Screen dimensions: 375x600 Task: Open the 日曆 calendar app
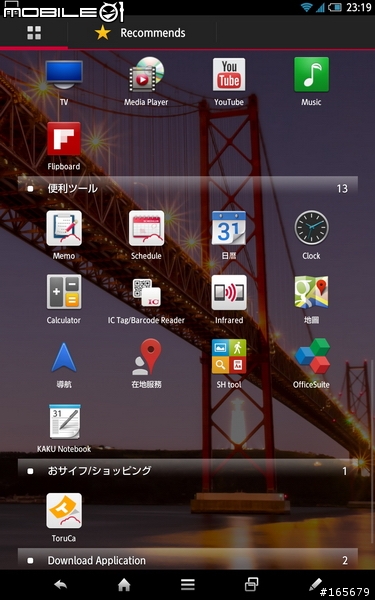229,228
